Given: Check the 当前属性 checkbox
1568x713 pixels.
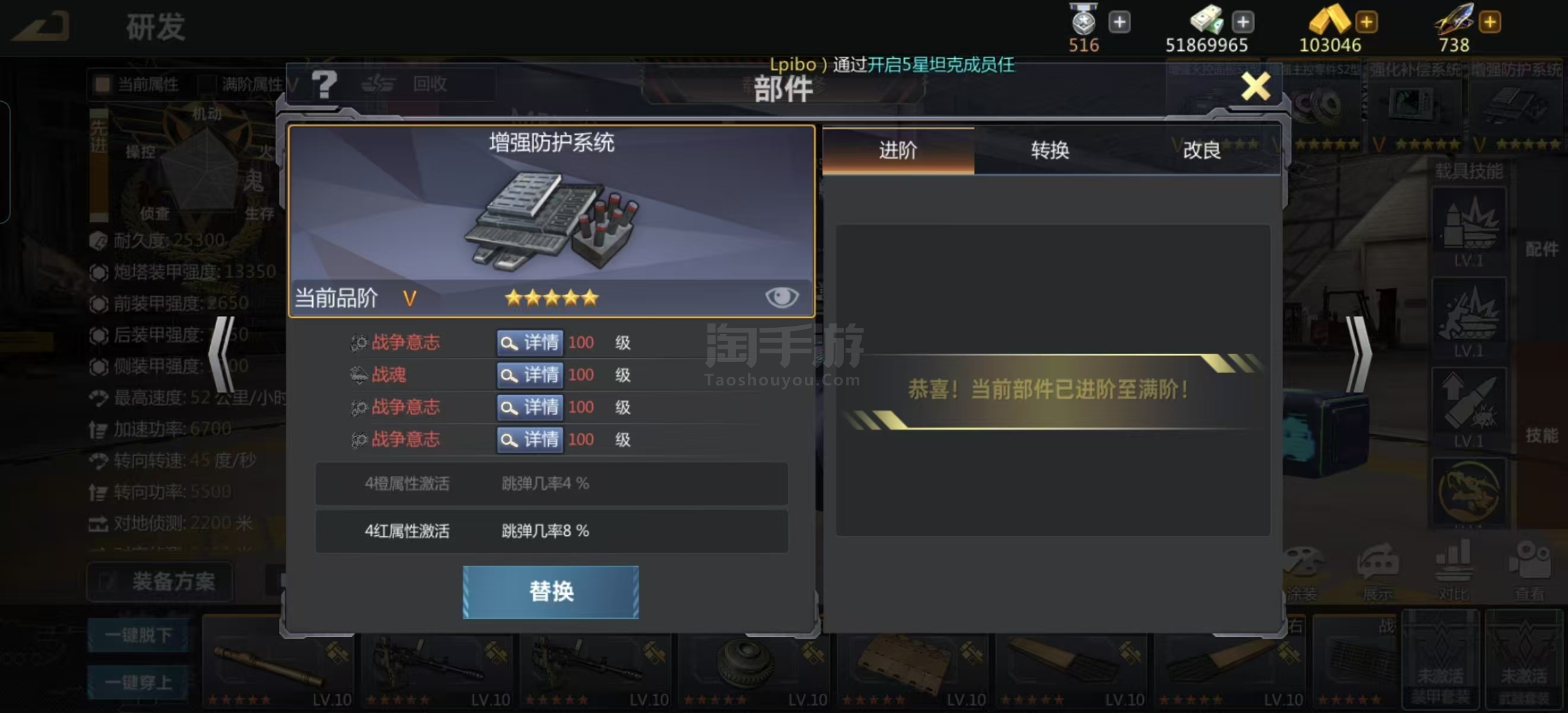Looking at the screenshot, I should (x=102, y=84).
